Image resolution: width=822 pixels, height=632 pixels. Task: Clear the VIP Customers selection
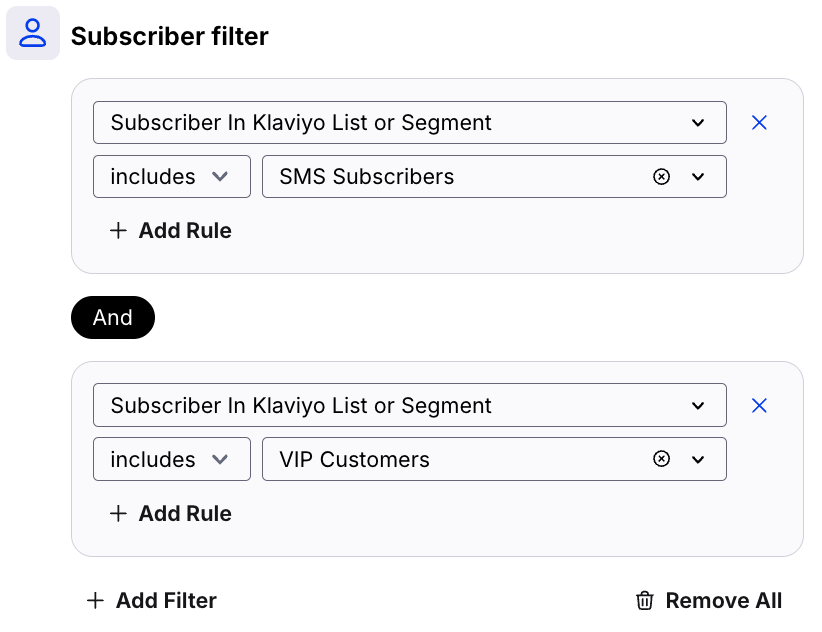(660, 460)
